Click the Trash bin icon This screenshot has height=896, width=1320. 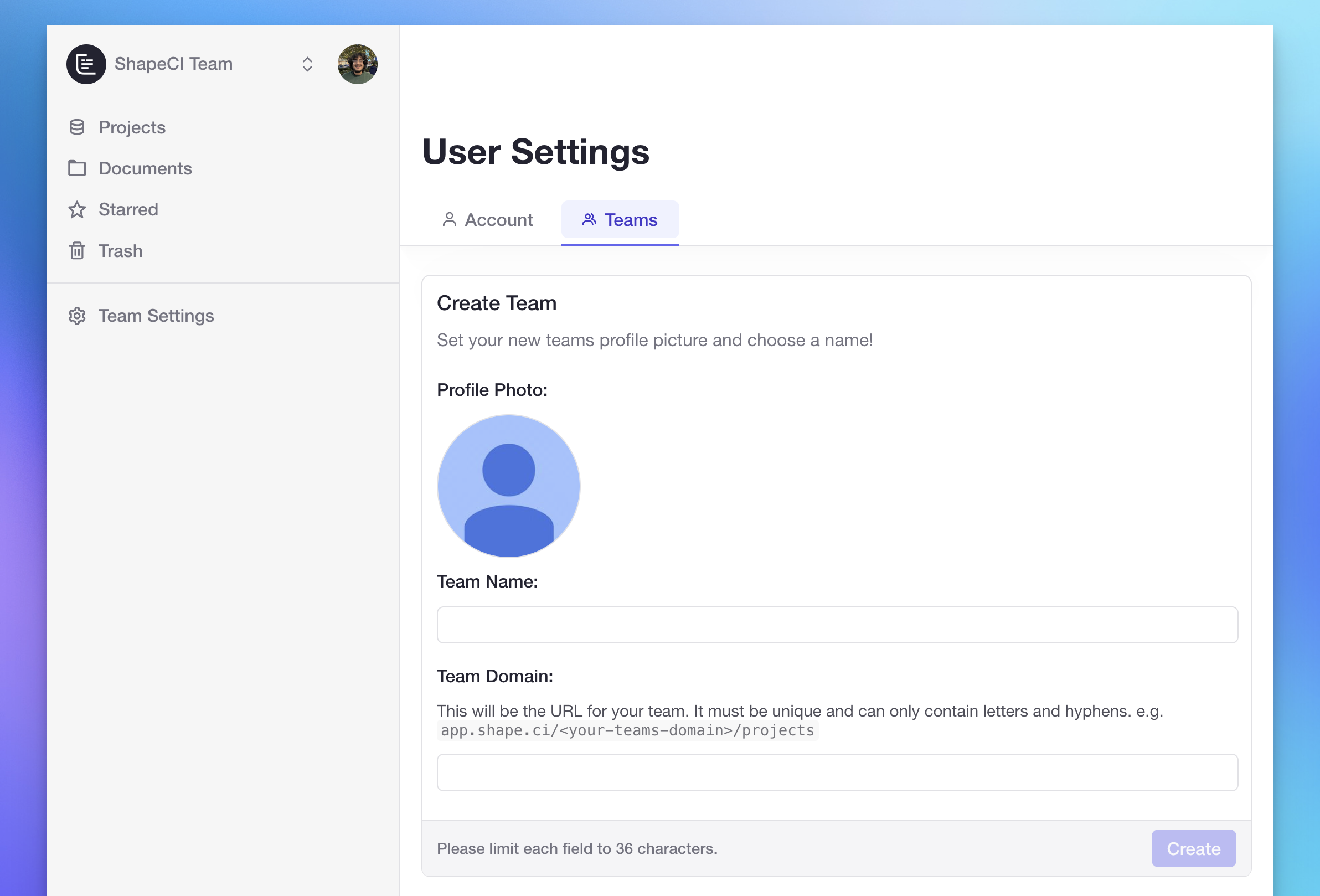pyautogui.click(x=78, y=250)
